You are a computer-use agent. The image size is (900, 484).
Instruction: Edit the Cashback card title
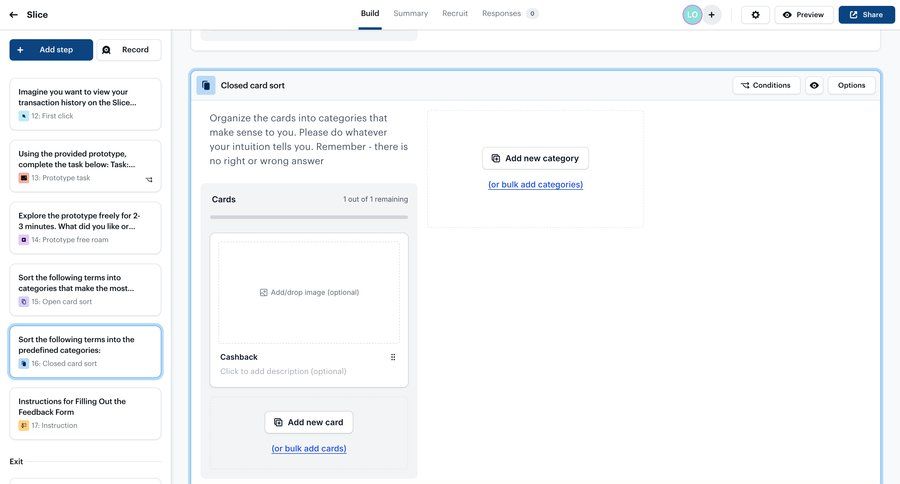[x=239, y=357]
